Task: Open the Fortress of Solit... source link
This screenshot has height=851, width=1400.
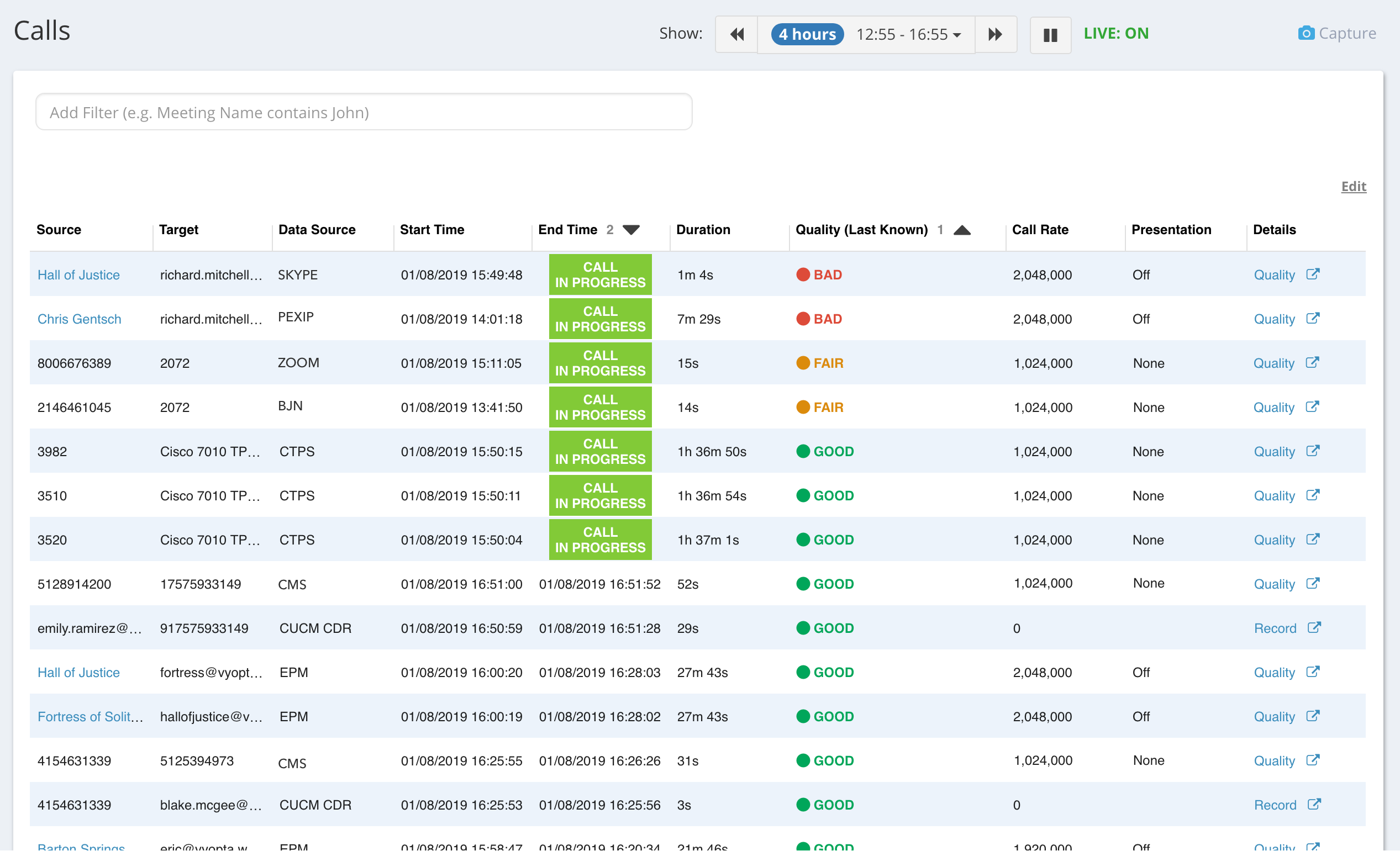Action: click(90, 717)
